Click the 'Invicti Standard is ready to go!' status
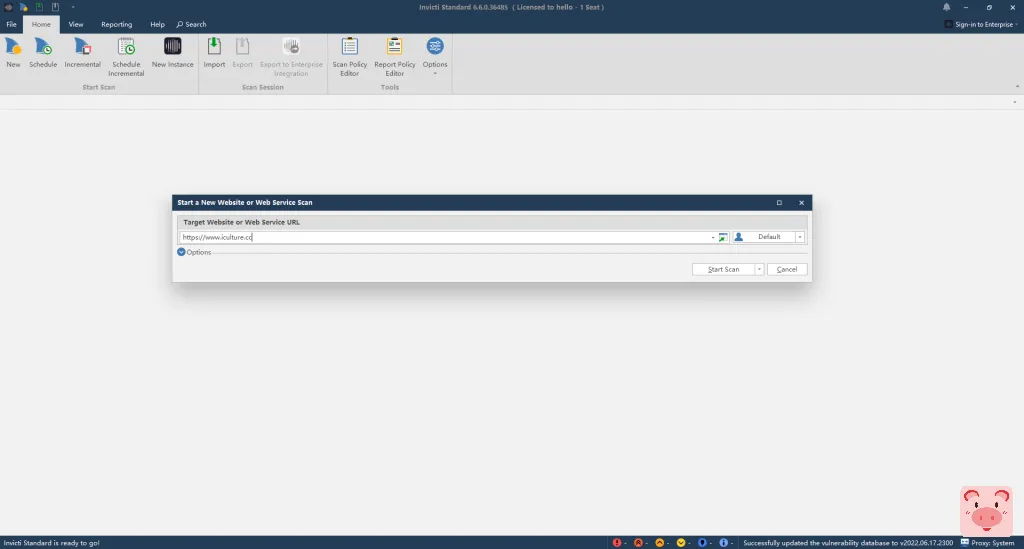The height and width of the screenshot is (549, 1024). pos(52,542)
